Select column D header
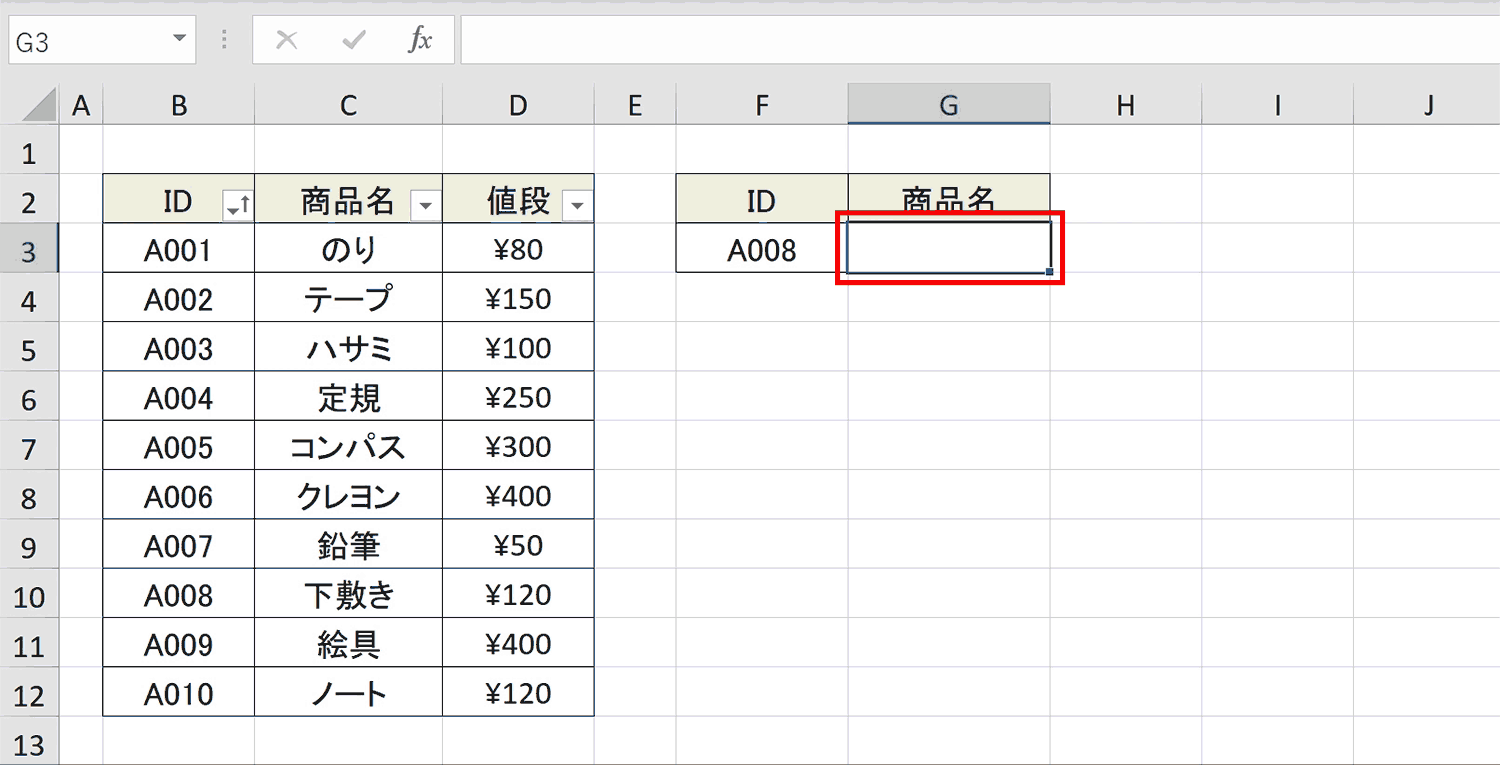Screen dimensions: 1500x765 pyautogui.click(x=517, y=104)
